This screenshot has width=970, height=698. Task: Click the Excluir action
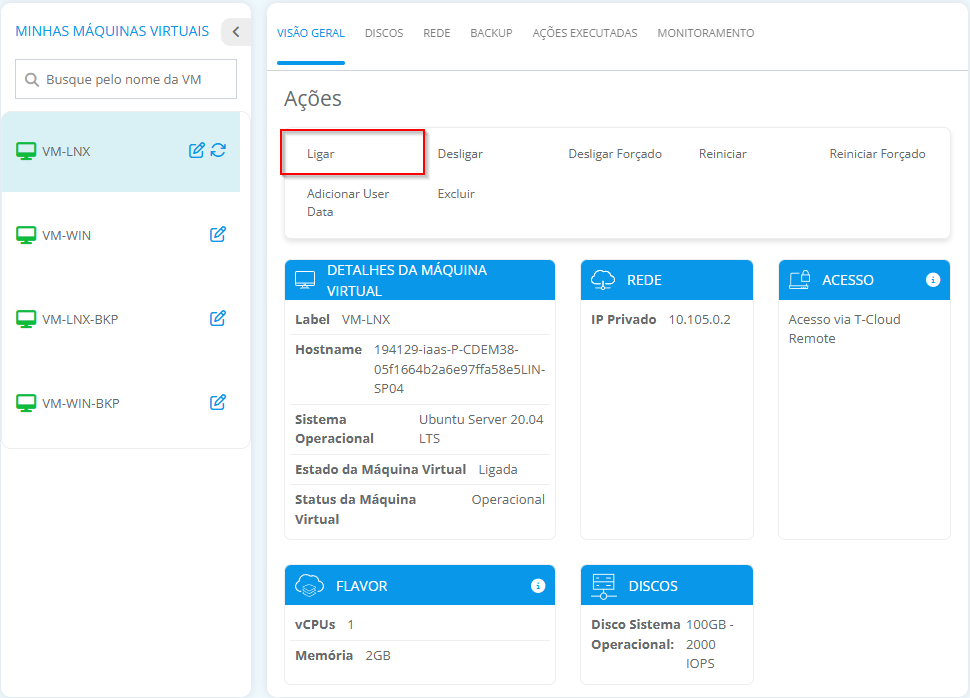(x=456, y=194)
